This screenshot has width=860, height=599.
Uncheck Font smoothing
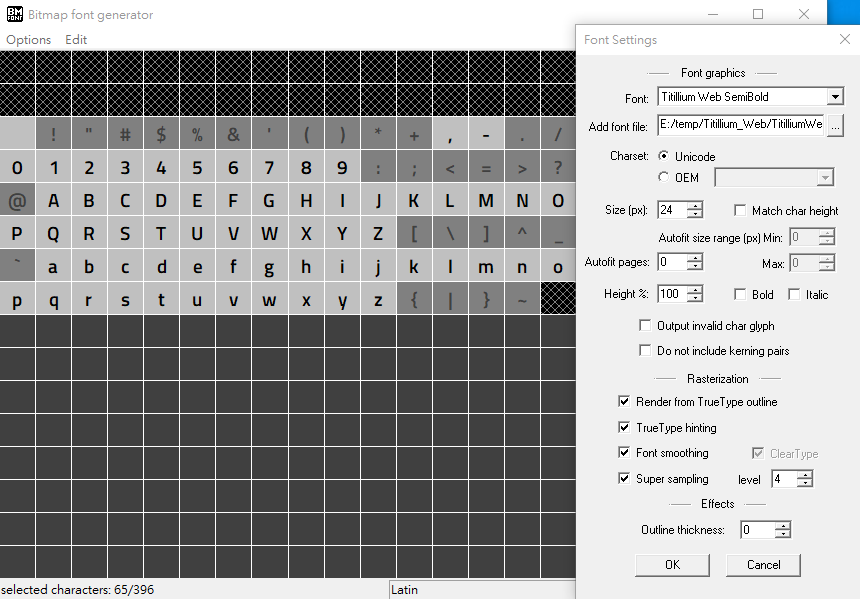(x=624, y=453)
